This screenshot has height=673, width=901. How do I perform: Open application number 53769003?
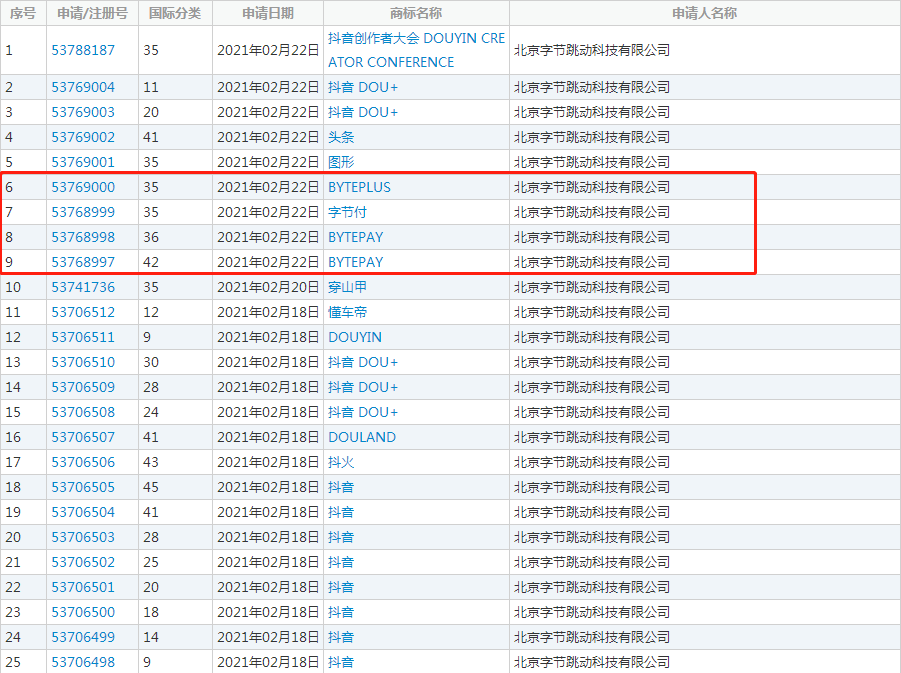[83, 112]
